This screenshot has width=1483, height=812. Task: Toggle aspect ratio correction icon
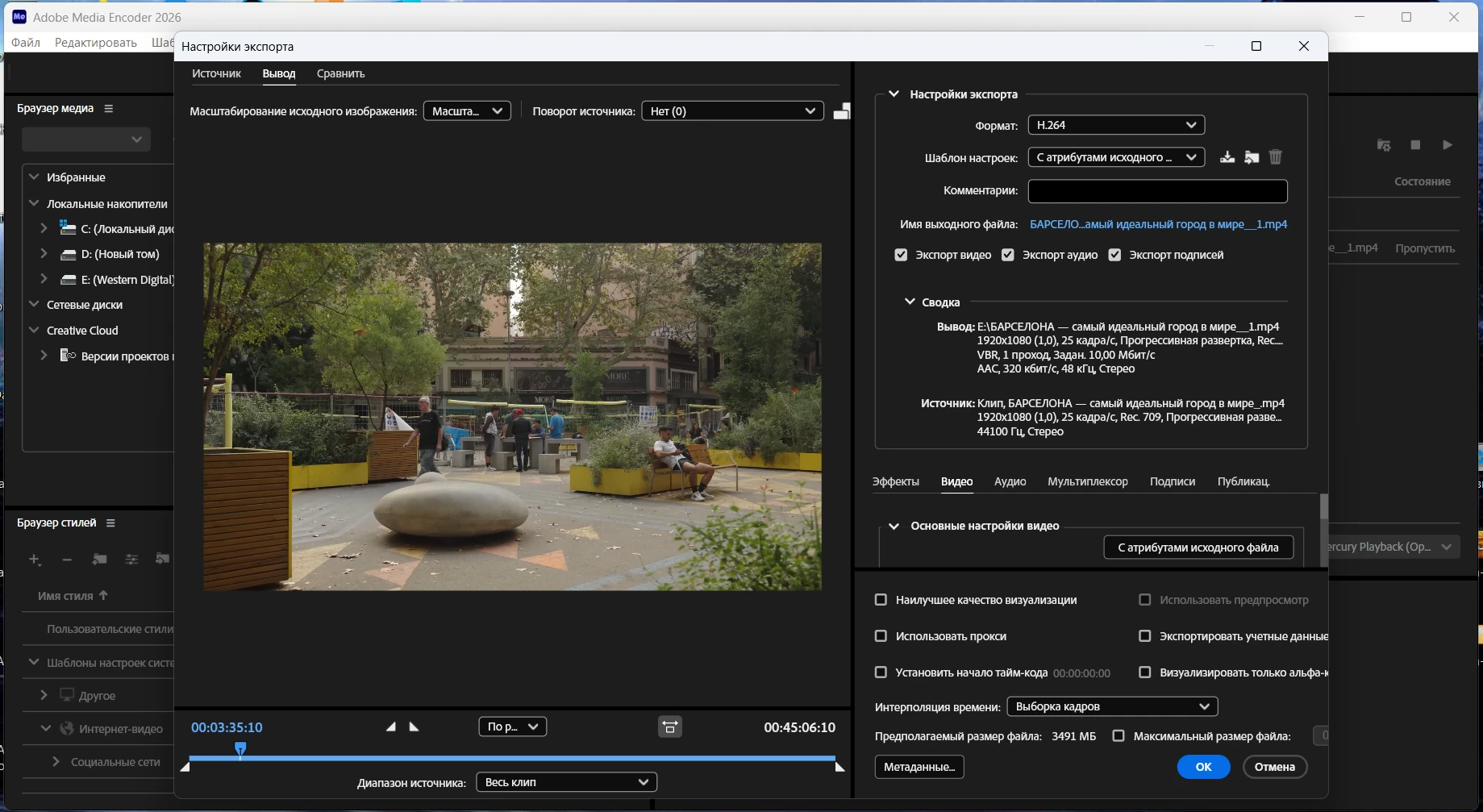click(x=670, y=727)
